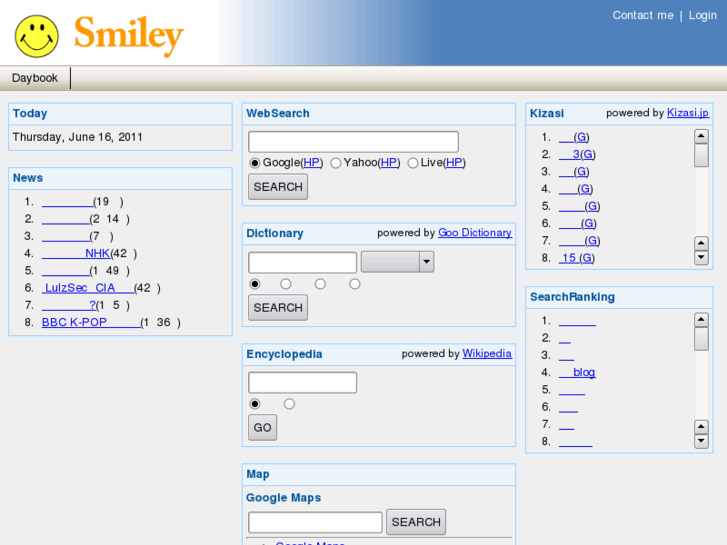
Task: Click the Encyclopedia text input field
Action: (x=302, y=383)
